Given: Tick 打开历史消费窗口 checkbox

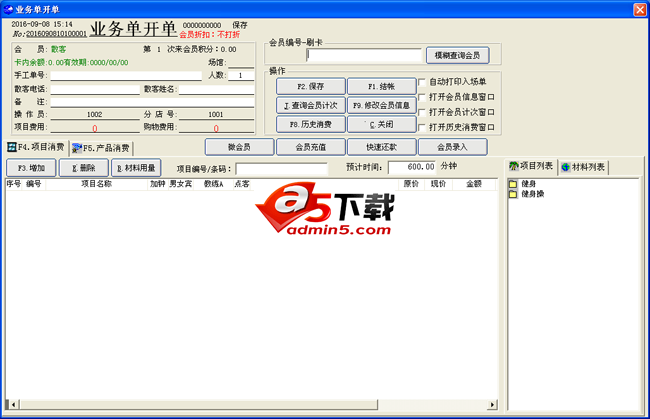Looking at the screenshot, I should coord(422,128).
